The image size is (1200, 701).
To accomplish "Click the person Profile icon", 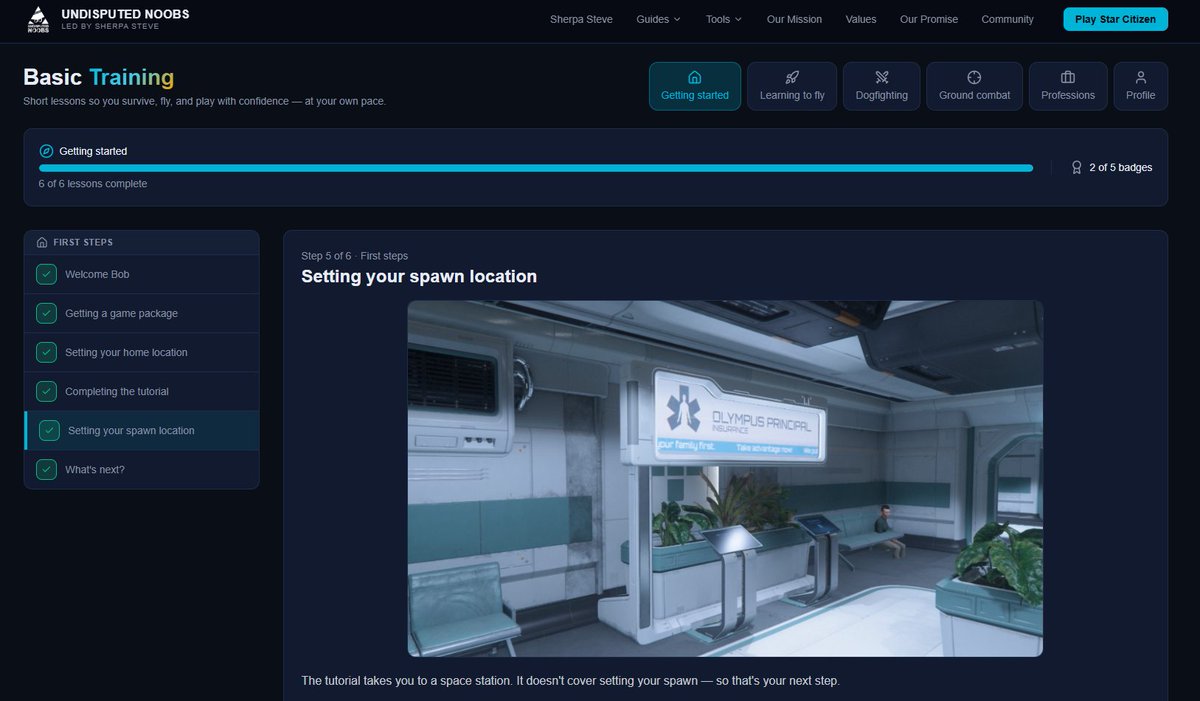I will click(1140, 77).
